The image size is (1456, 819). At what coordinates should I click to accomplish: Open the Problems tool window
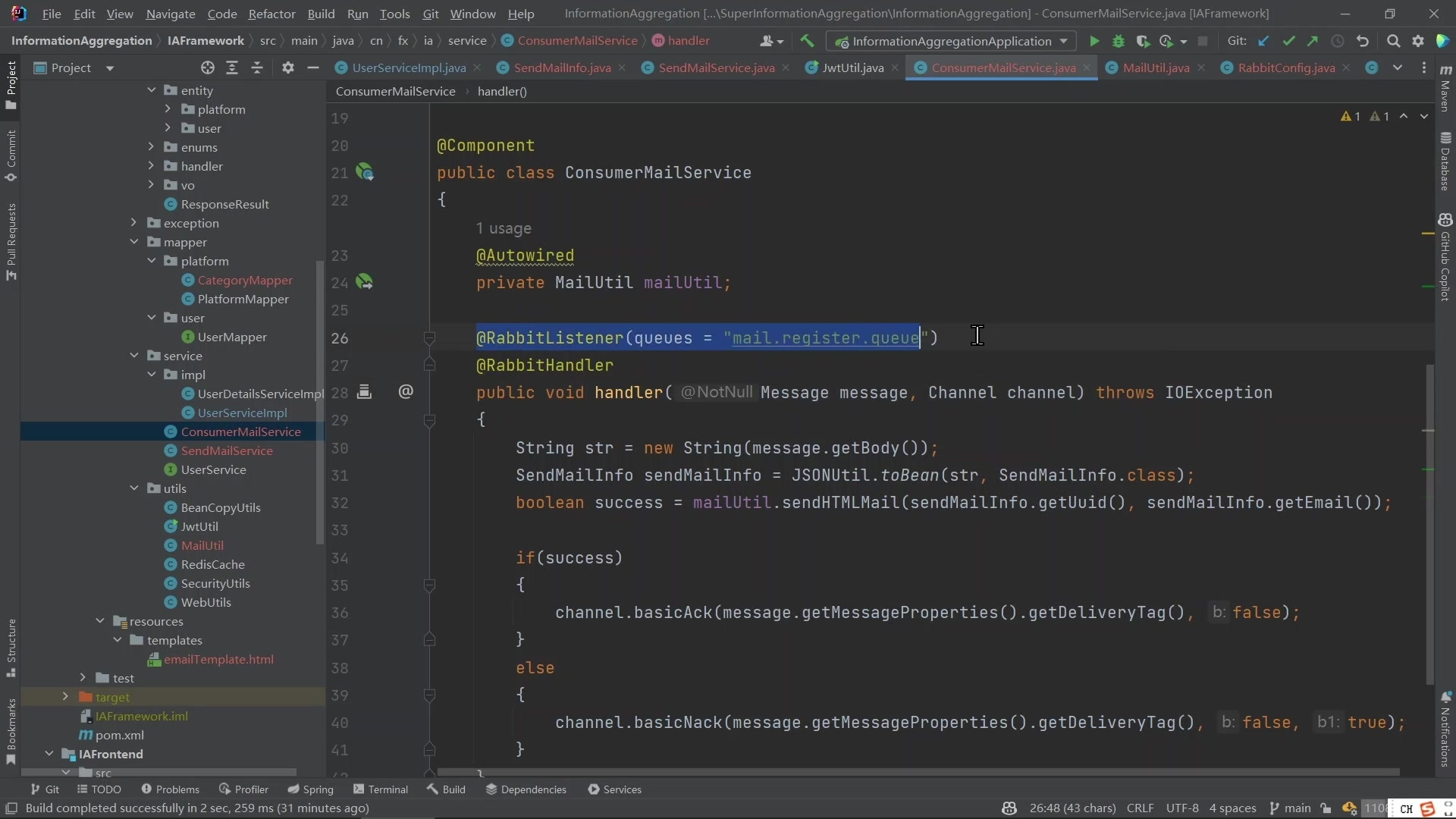point(170,789)
